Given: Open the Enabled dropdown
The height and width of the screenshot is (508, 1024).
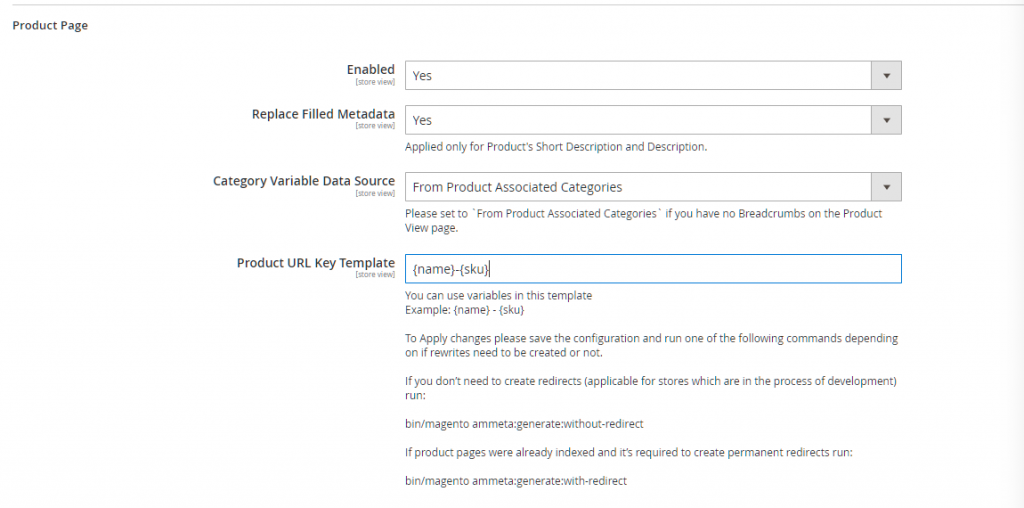Looking at the screenshot, I should (x=638, y=75).
